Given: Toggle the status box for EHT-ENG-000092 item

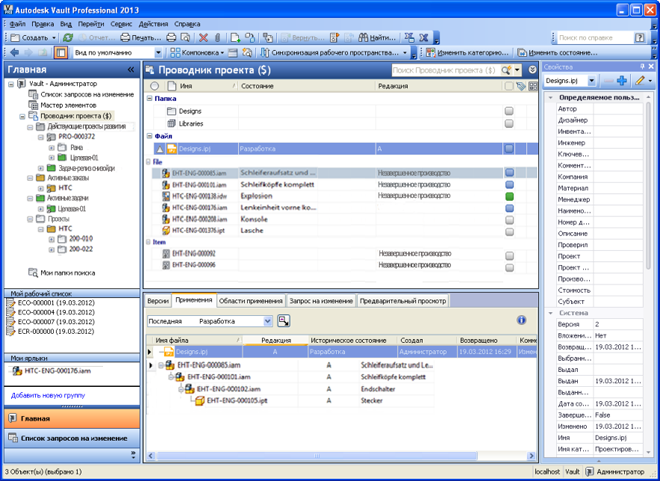Looking at the screenshot, I should (509, 255).
